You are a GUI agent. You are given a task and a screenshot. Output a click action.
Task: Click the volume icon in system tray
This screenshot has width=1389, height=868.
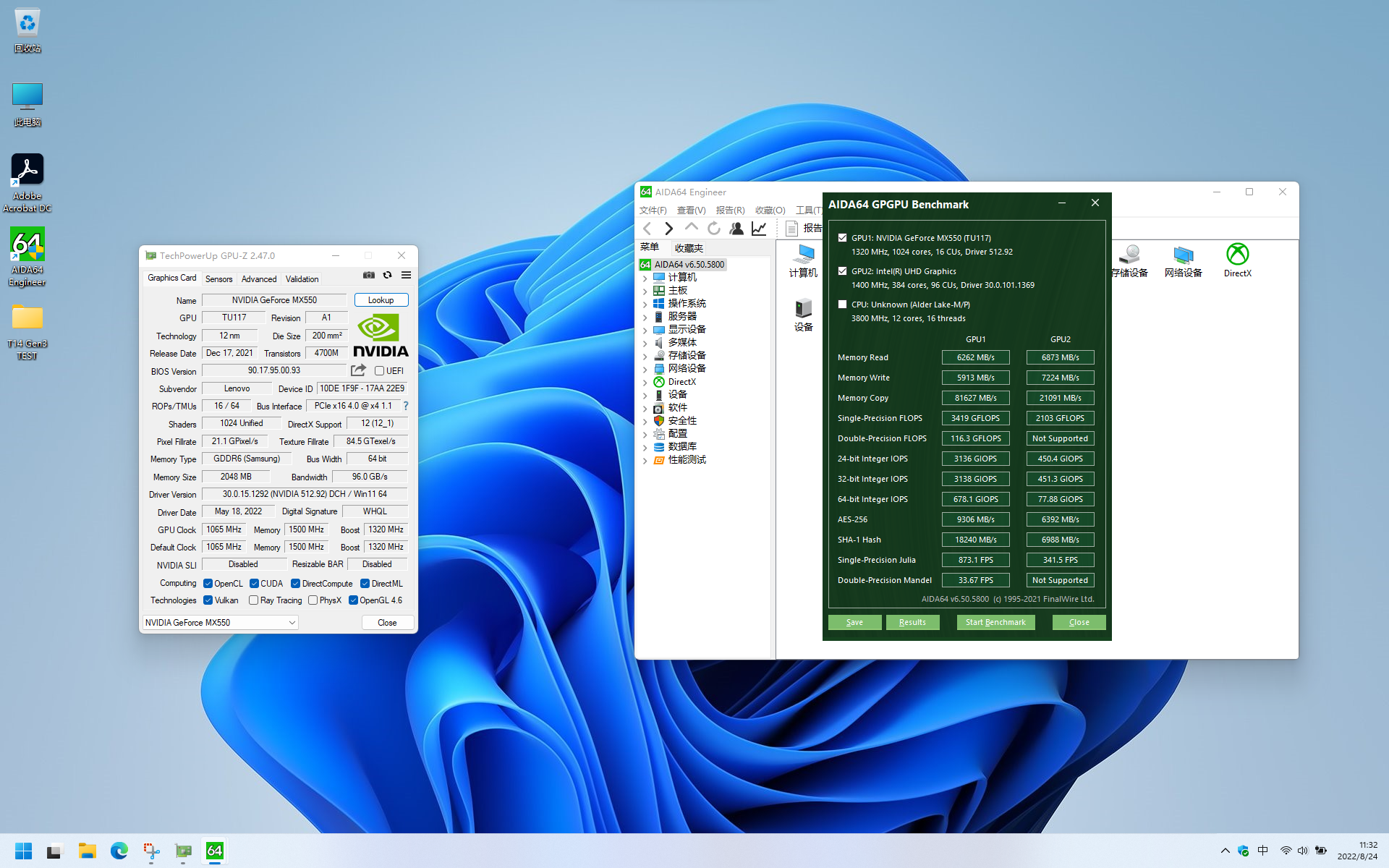(1303, 851)
